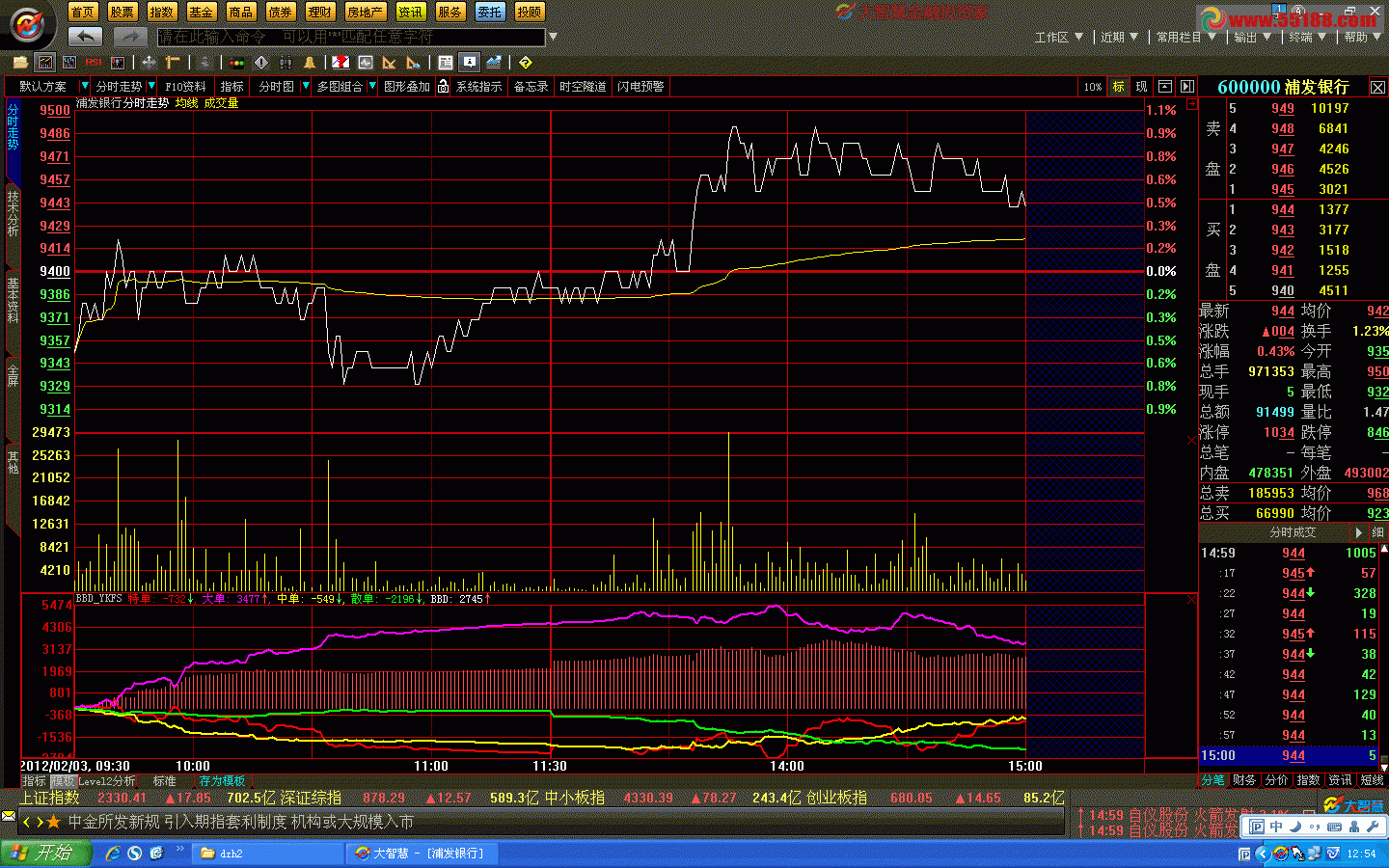Viewport: 1389px width, 868px height.
Task: Expand the 多图组合 dropdown arrow
Action: pos(372,86)
